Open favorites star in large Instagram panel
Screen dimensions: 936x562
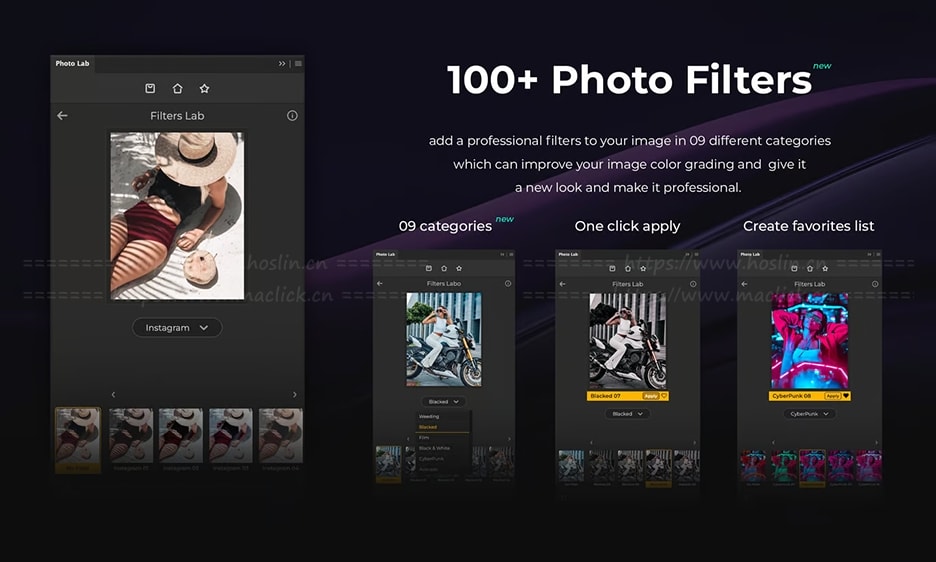(x=204, y=88)
